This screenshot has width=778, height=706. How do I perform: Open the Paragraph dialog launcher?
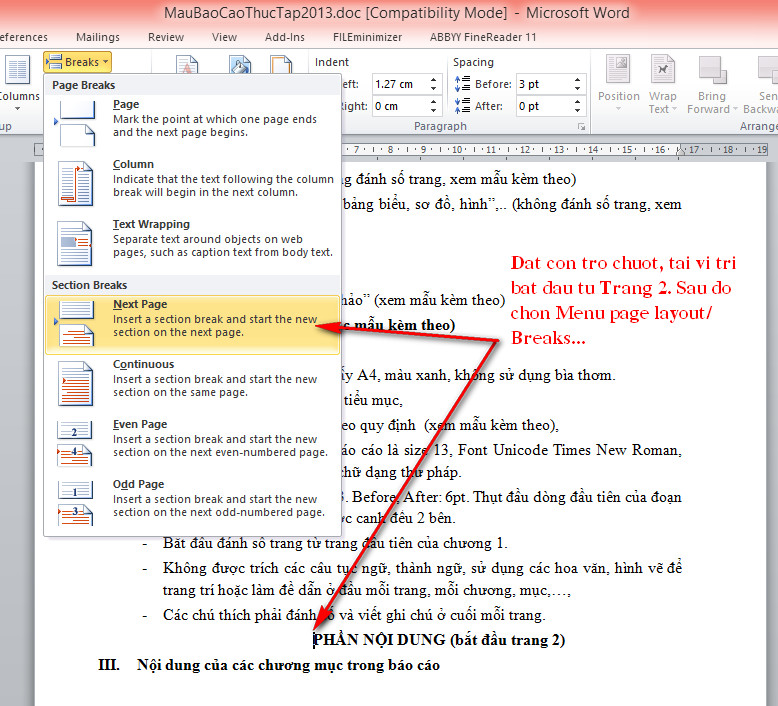[582, 127]
